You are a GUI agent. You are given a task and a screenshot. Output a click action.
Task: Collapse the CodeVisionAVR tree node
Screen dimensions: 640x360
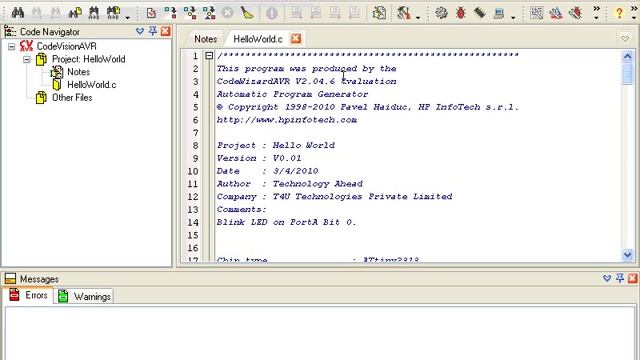click(12, 46)
